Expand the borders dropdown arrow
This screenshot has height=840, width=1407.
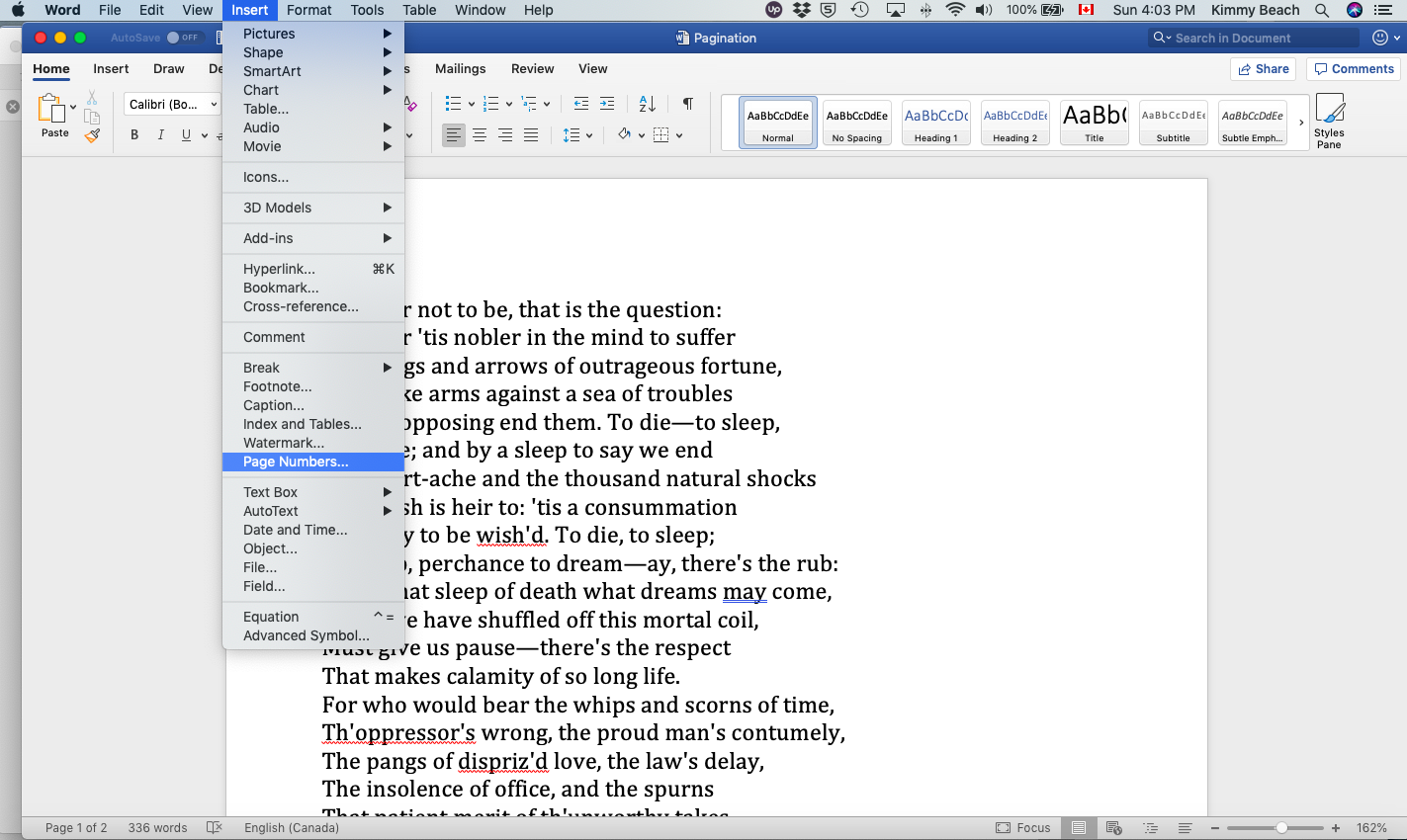(x=678, y=135)
